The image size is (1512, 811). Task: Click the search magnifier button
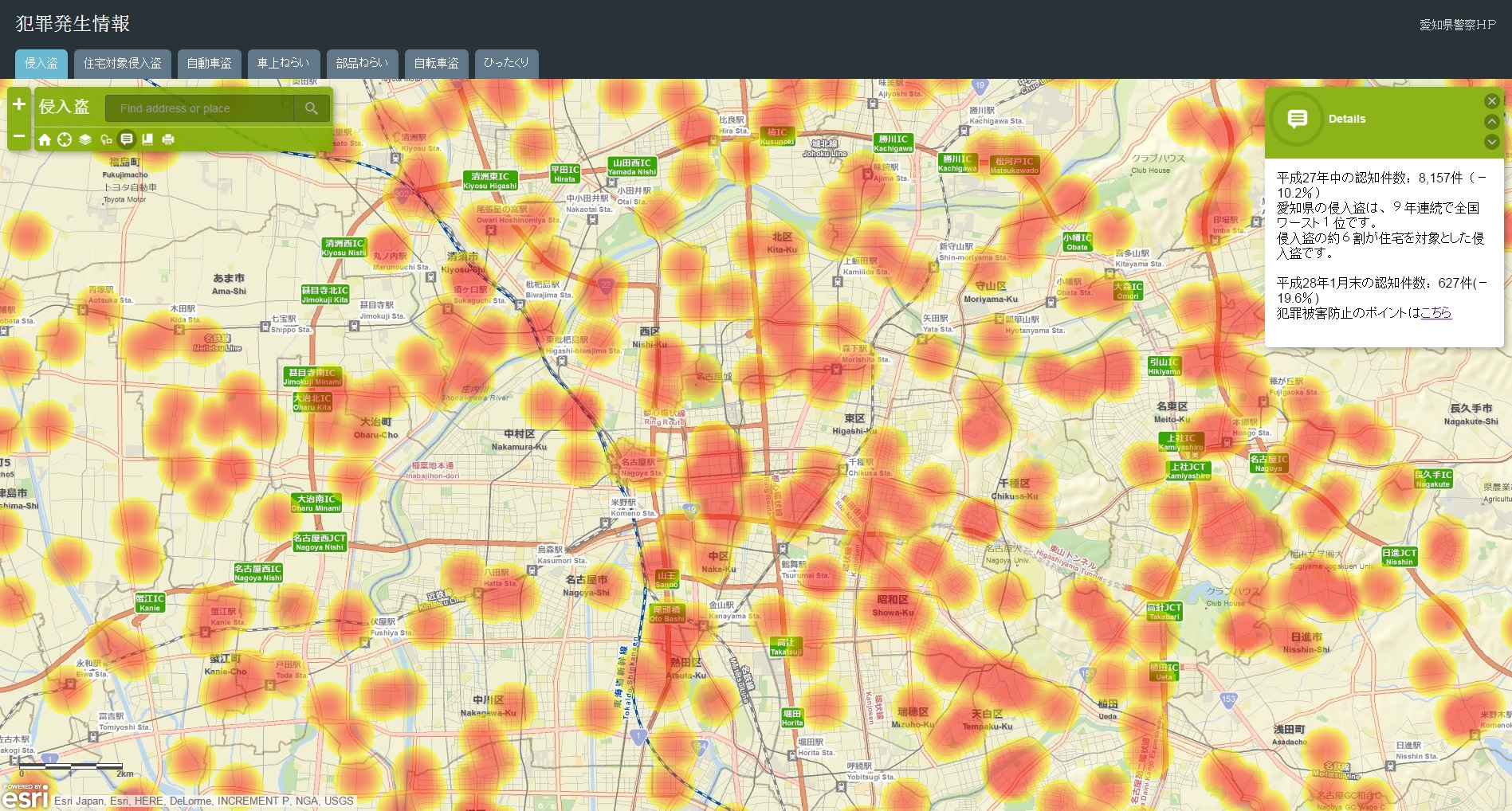point(312,108)
